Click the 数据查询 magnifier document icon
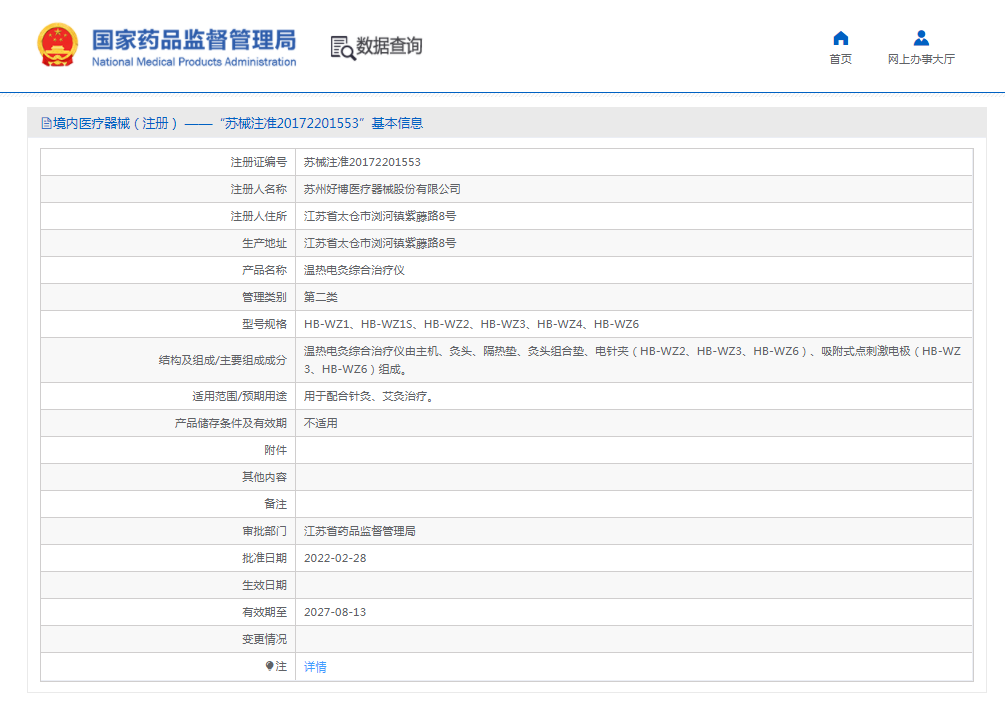The width and height of the screenshot is (1005, 705). [342, 47]
